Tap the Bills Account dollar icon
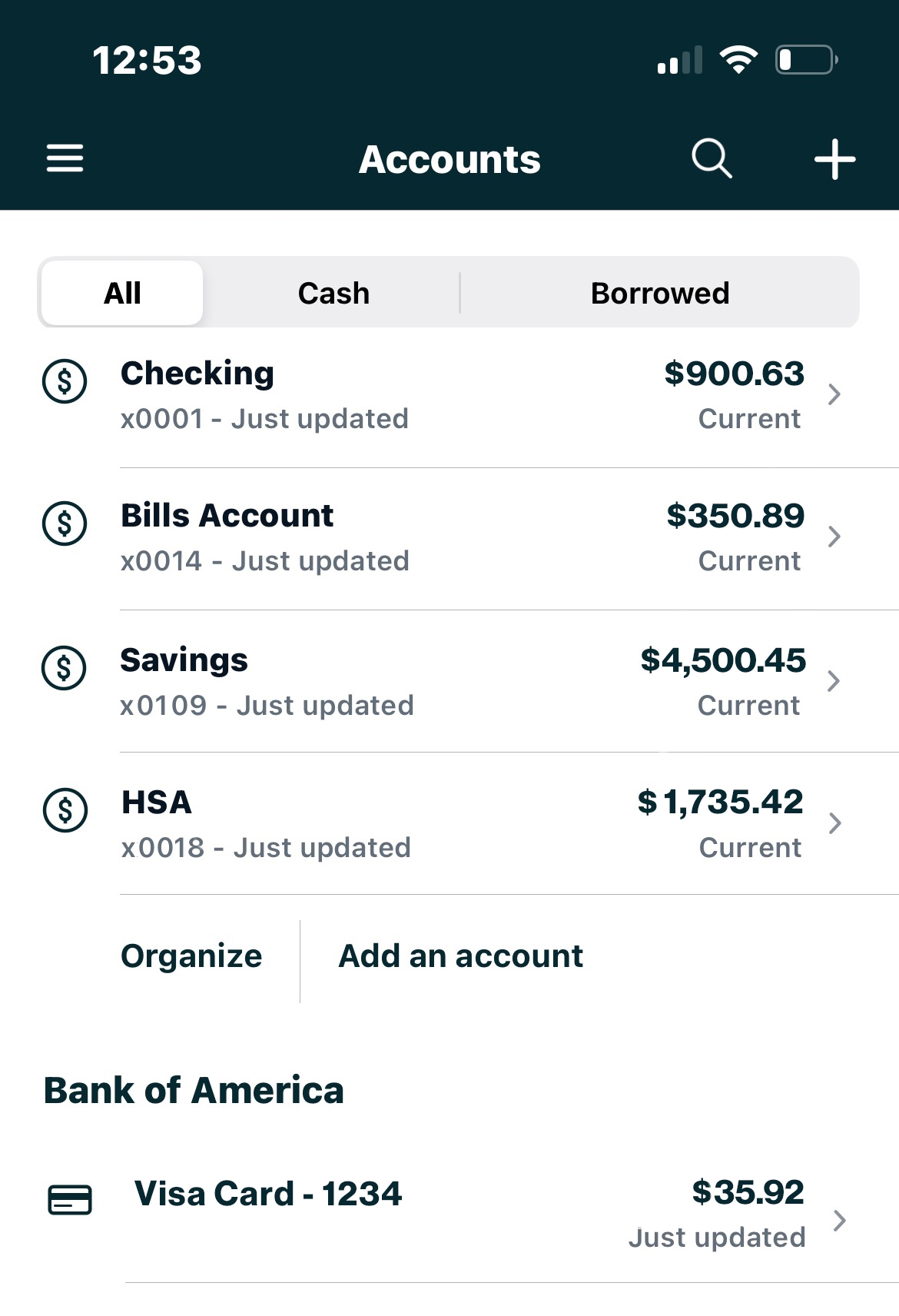This screenshot has height=1316, width=899. 65,523
